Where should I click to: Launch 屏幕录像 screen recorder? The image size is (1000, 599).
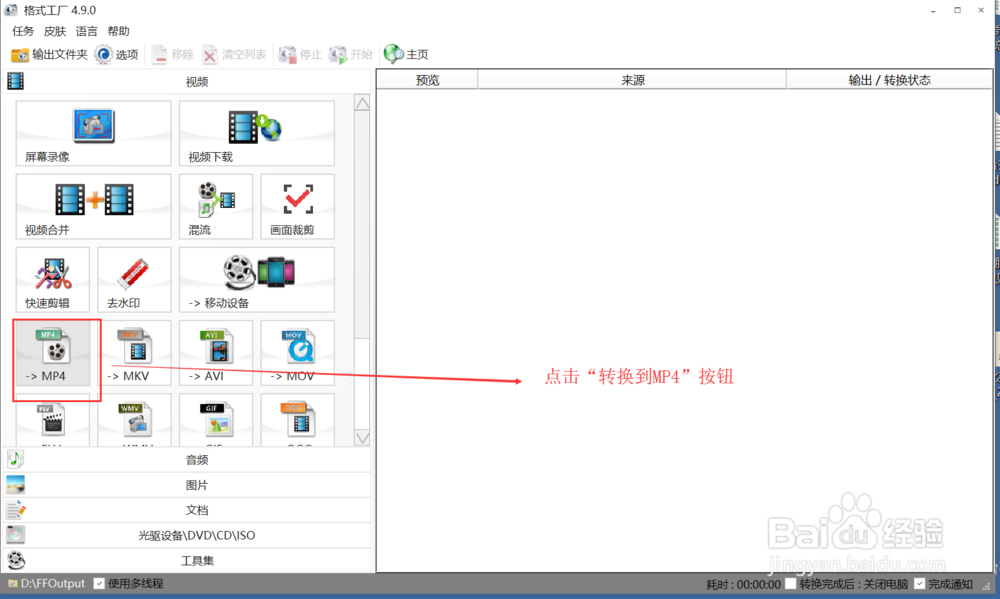pyautogui.click(x=94, y=133)
